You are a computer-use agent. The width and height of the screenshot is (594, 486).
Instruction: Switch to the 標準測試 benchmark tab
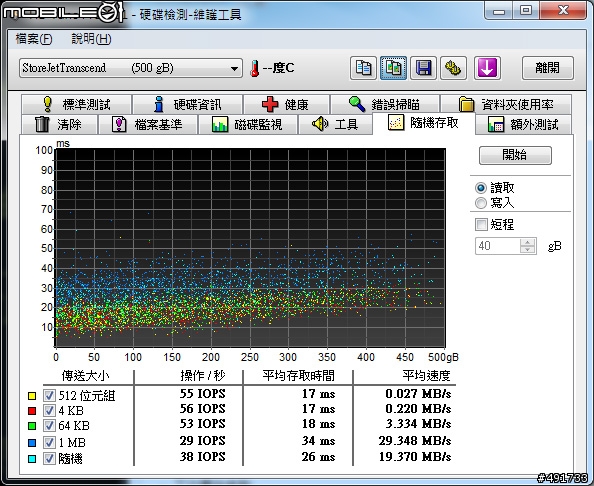click(77, 104)
